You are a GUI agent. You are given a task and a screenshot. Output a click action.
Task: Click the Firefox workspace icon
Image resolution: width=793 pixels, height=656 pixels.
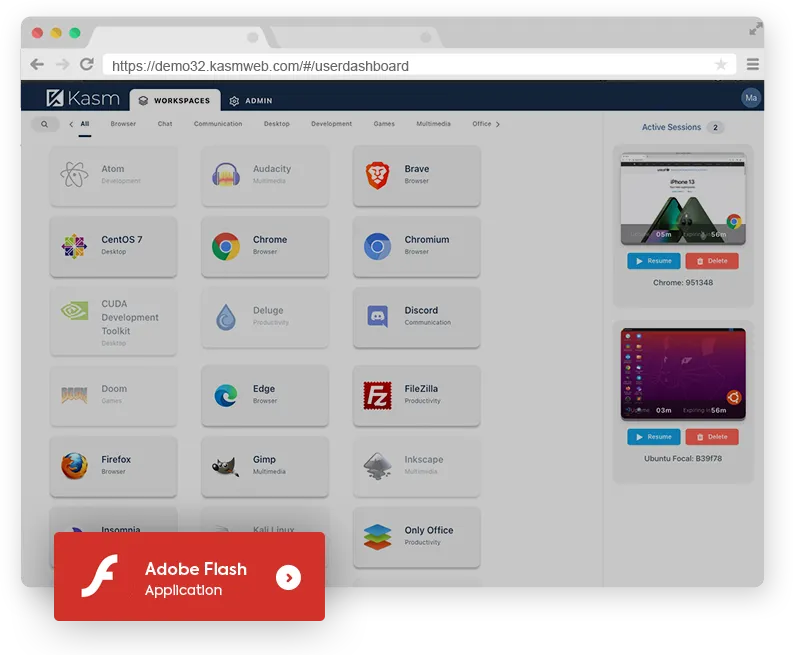pyautogui.click(x=74, y=466)
